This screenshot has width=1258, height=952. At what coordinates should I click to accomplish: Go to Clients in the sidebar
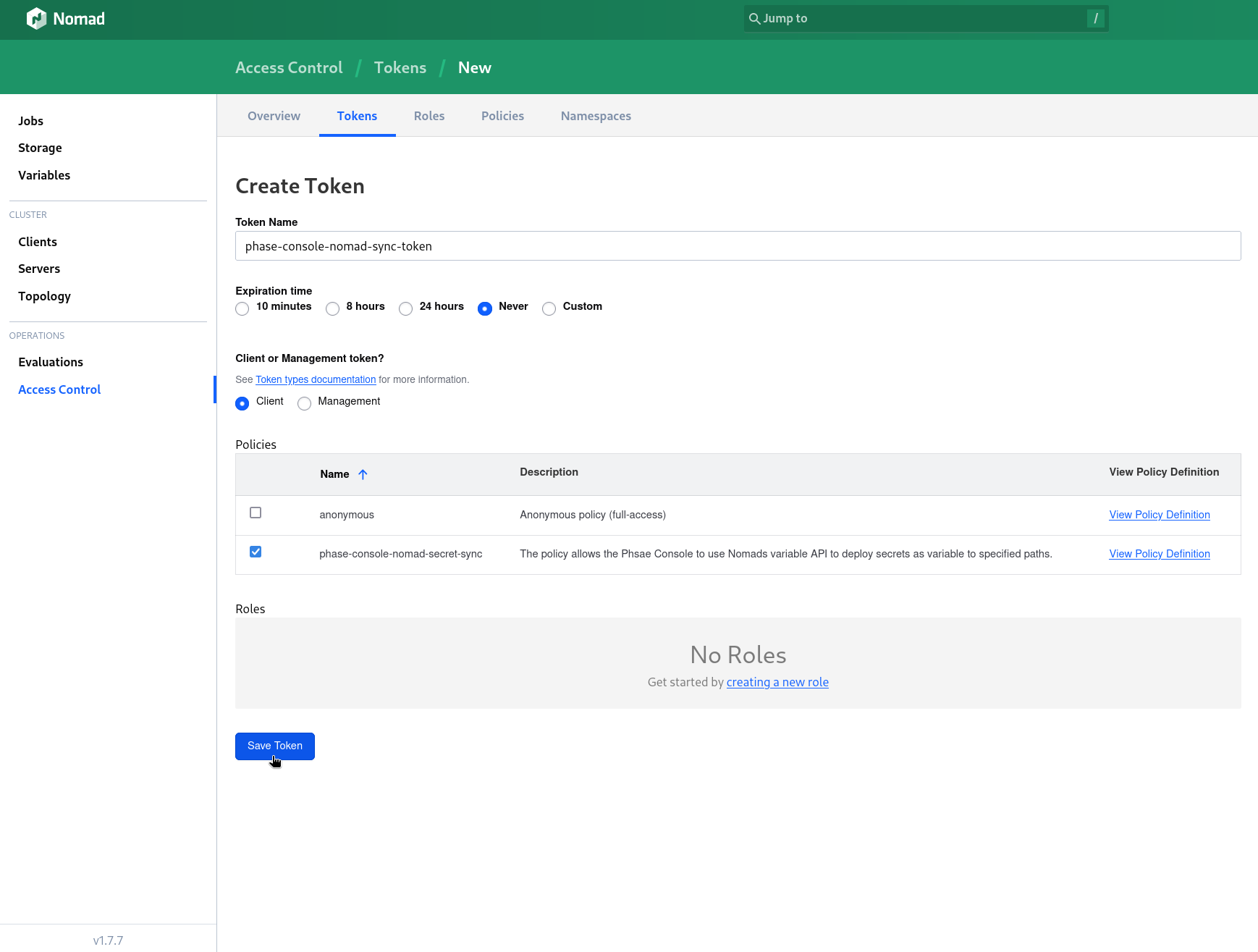coord(38,242)
